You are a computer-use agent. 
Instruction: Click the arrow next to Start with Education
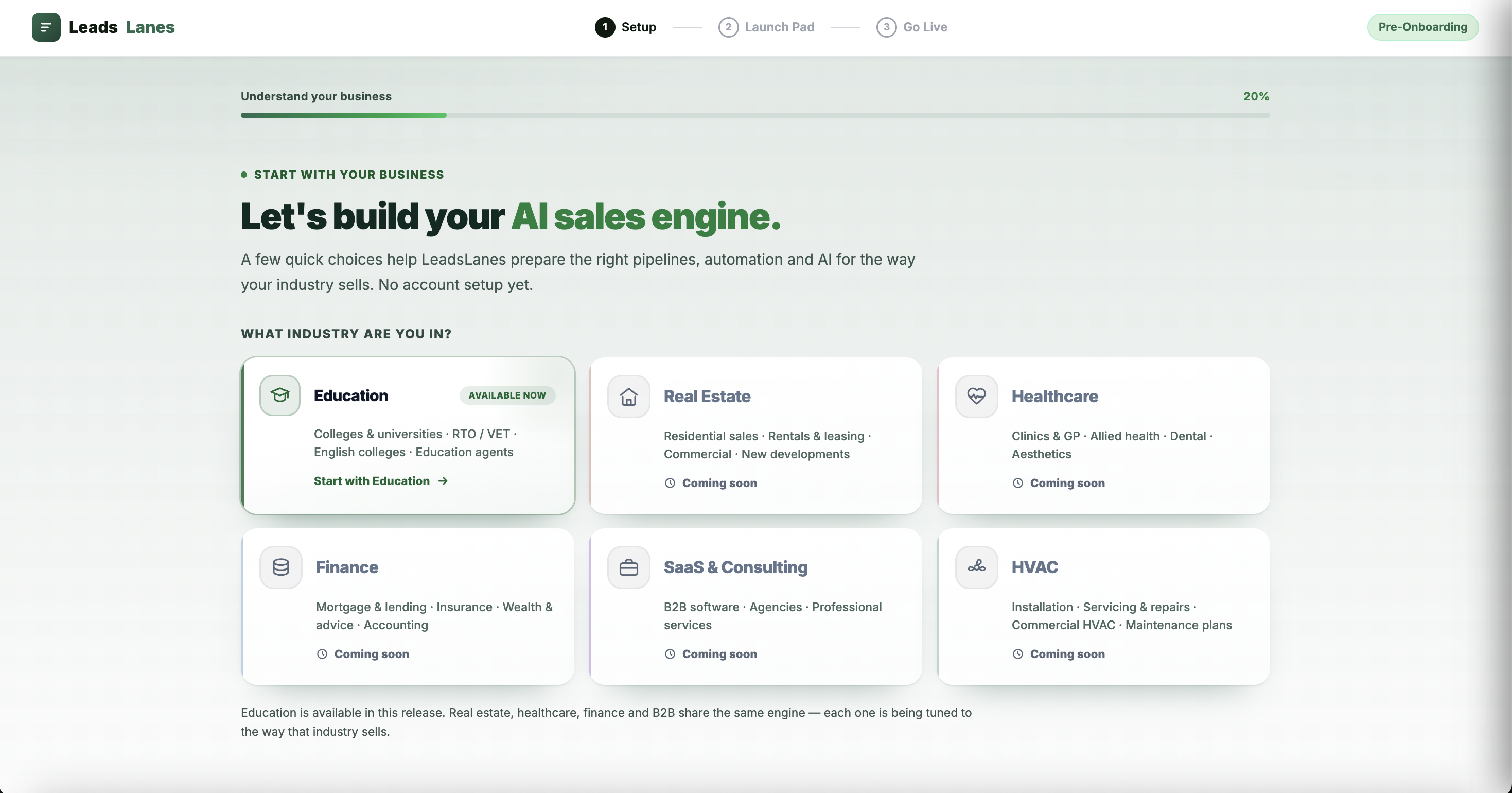click(443, 481)
